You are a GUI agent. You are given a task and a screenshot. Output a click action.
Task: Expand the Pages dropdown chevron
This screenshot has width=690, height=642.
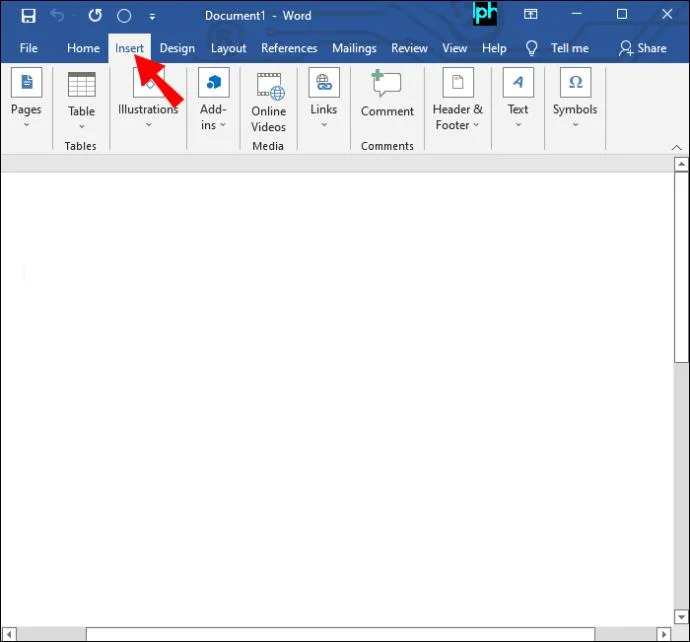(x=26, y=125)
